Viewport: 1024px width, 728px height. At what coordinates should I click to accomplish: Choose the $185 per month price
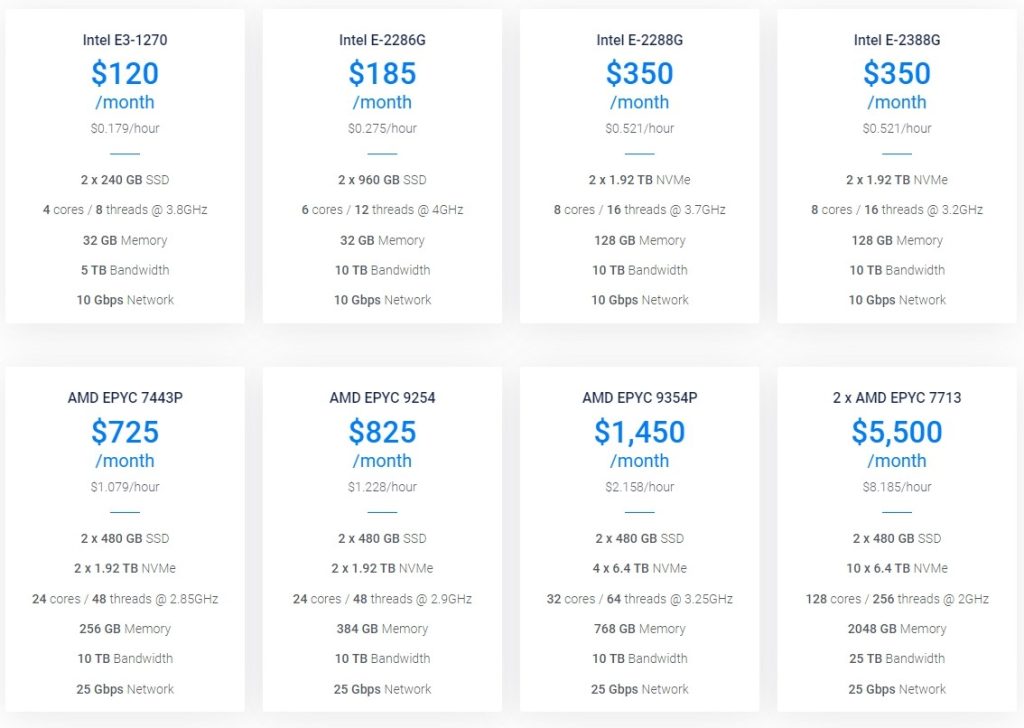click(382, 73)
